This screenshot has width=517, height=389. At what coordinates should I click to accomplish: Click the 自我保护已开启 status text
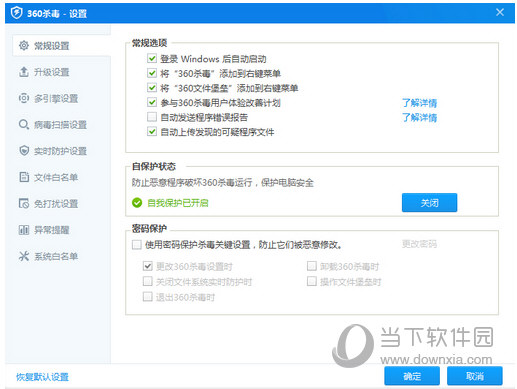tap(178, 203)
